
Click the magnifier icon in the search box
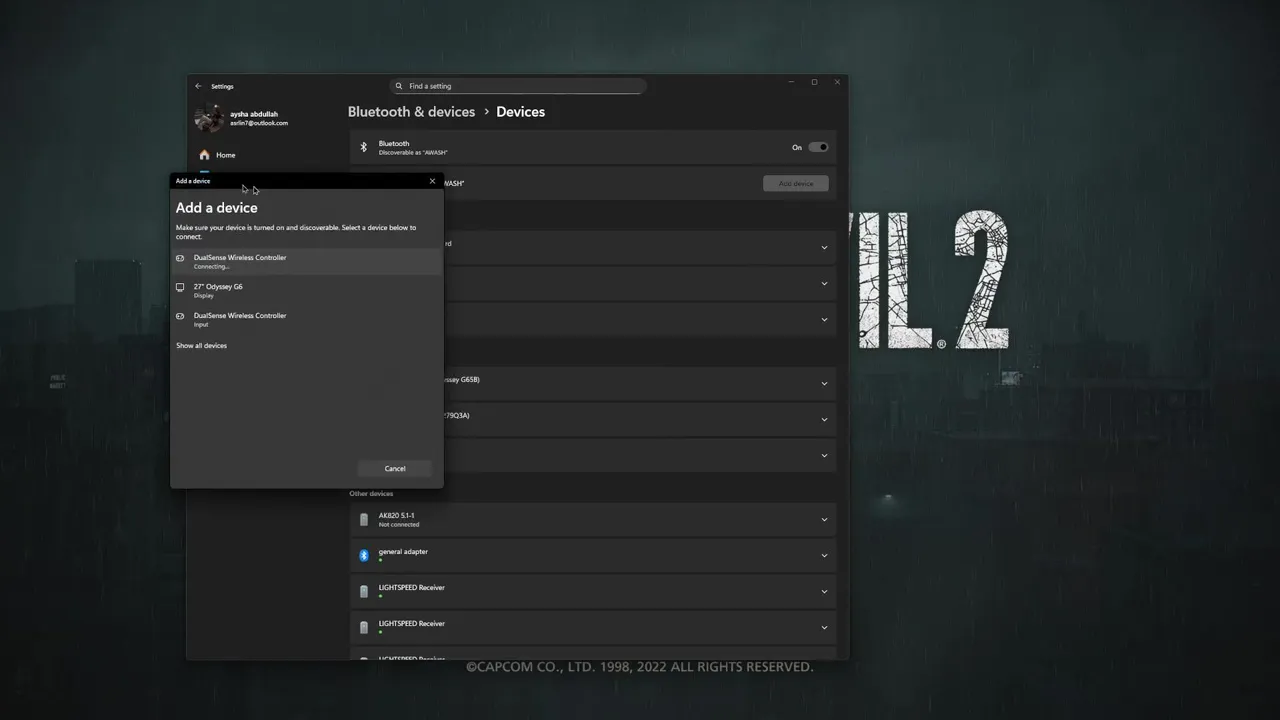[399, 86]
